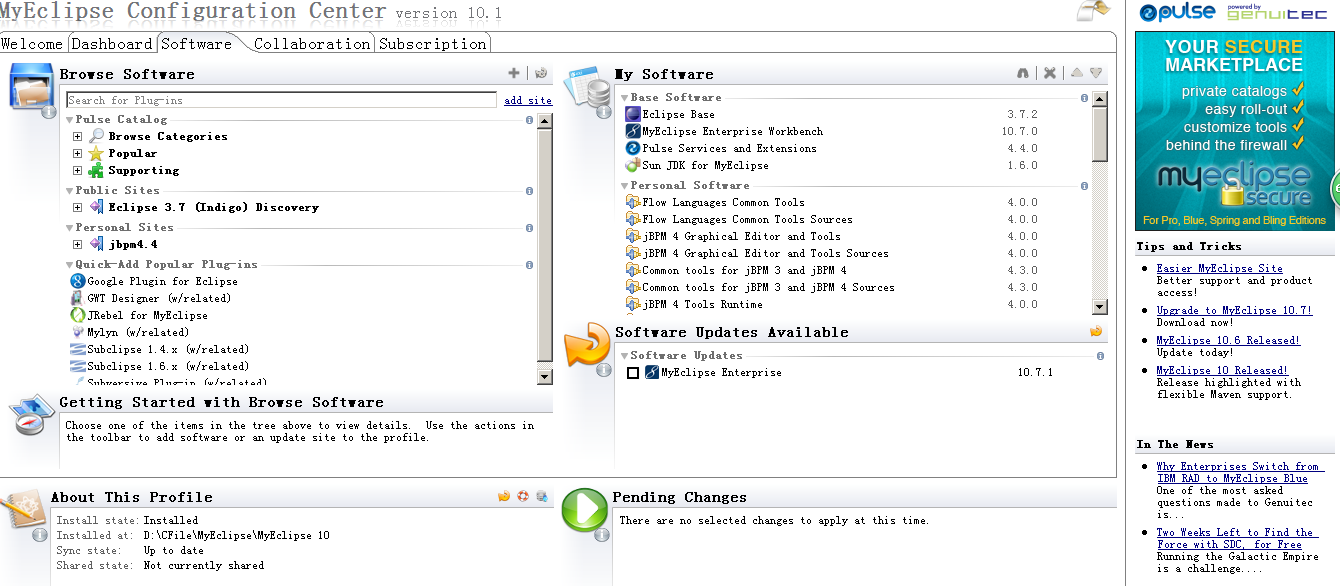1340x586 pixels.
Task: Open the Easier MyEclipse Site link
Action: pos(1219,268)
